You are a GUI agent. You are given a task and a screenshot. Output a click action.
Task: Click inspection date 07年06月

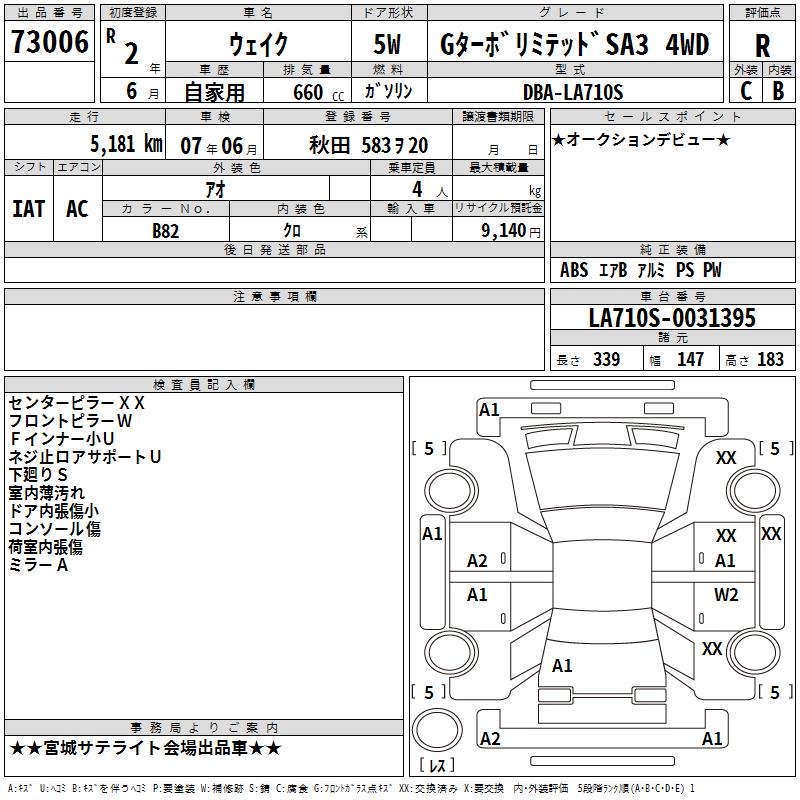coord(219,146)
